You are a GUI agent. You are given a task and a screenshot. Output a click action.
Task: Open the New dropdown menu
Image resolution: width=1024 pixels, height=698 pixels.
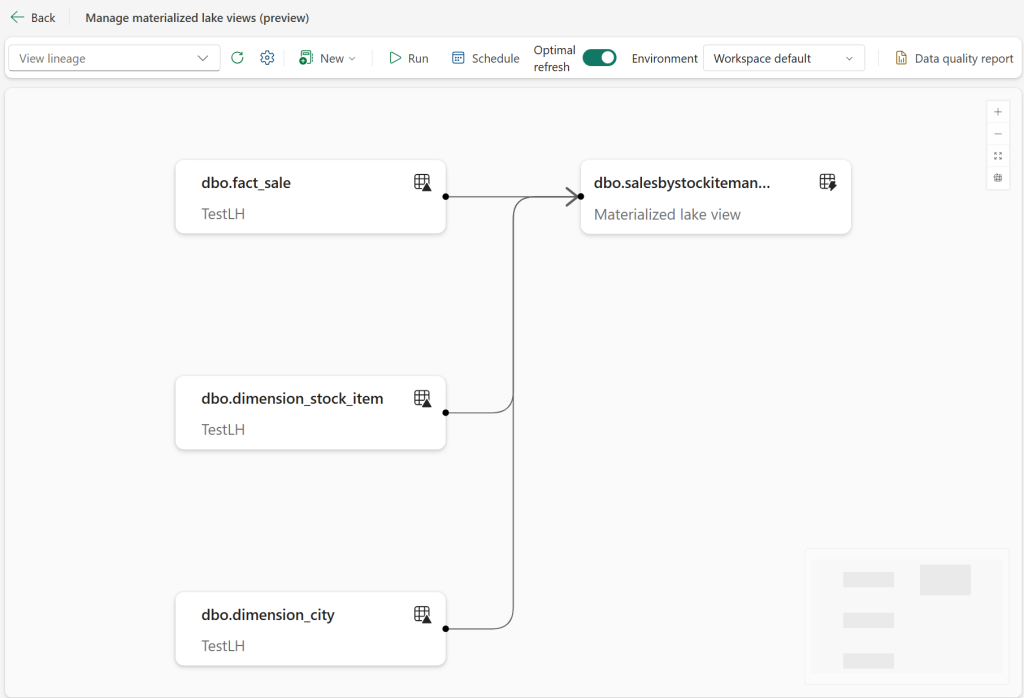point(328,58)
